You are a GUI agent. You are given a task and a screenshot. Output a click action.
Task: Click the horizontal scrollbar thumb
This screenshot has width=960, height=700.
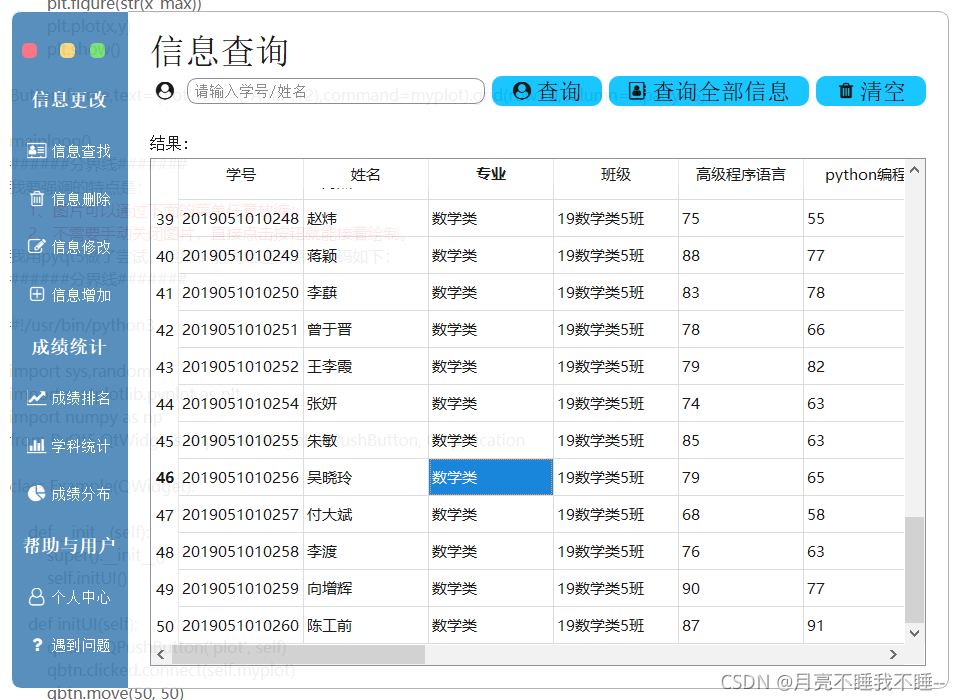298,654
